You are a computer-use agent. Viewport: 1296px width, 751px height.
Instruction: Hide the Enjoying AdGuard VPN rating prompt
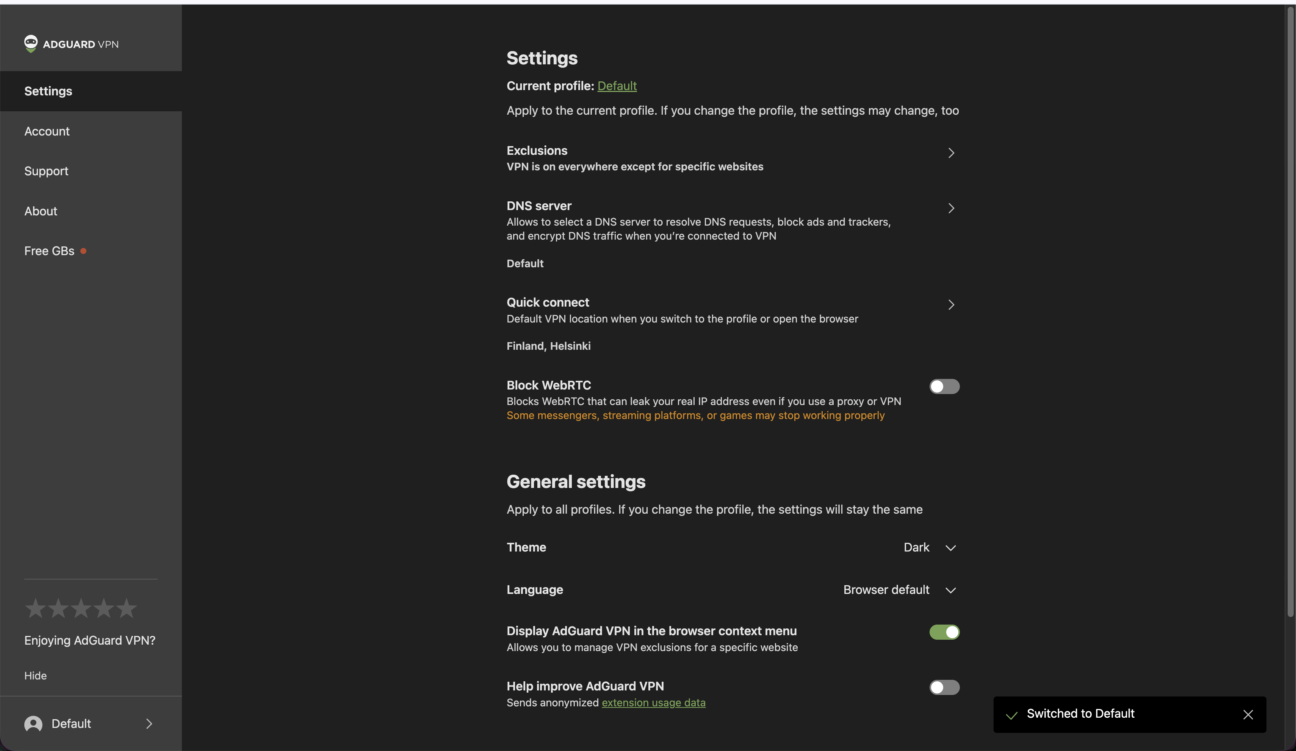click(x=36, y=676)
